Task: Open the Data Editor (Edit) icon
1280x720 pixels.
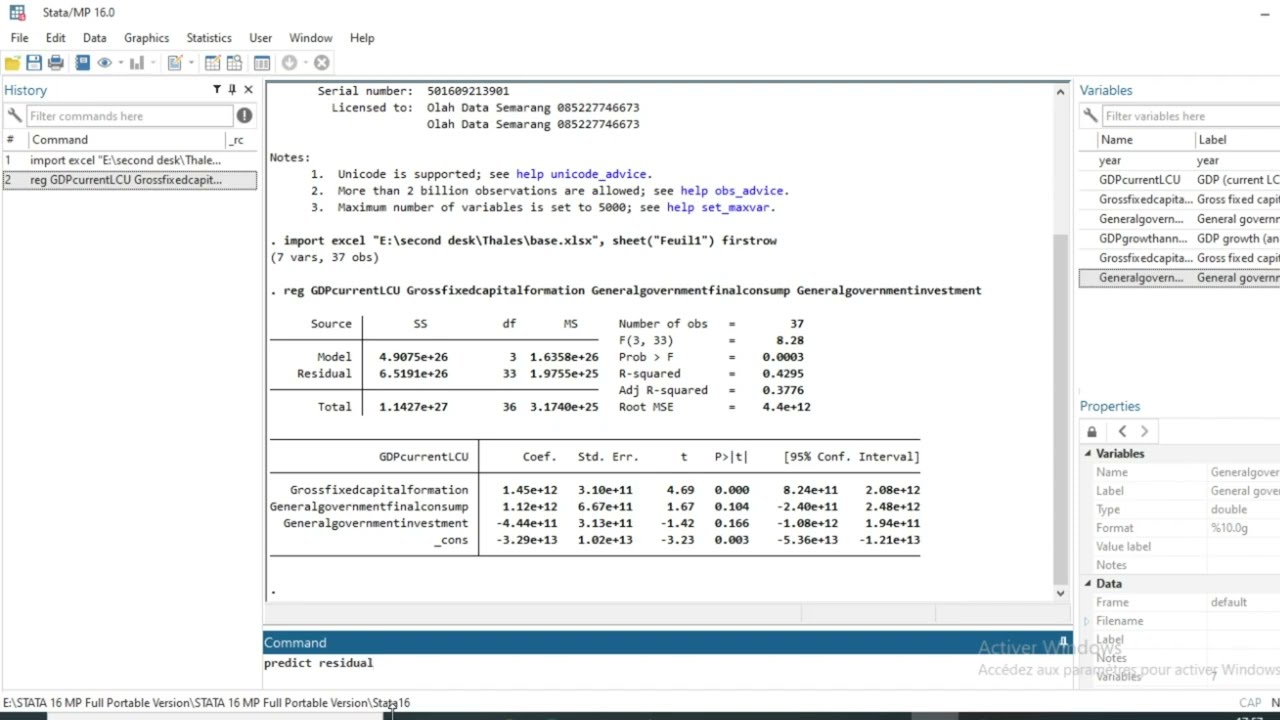Action: click(x=212, y=63)
